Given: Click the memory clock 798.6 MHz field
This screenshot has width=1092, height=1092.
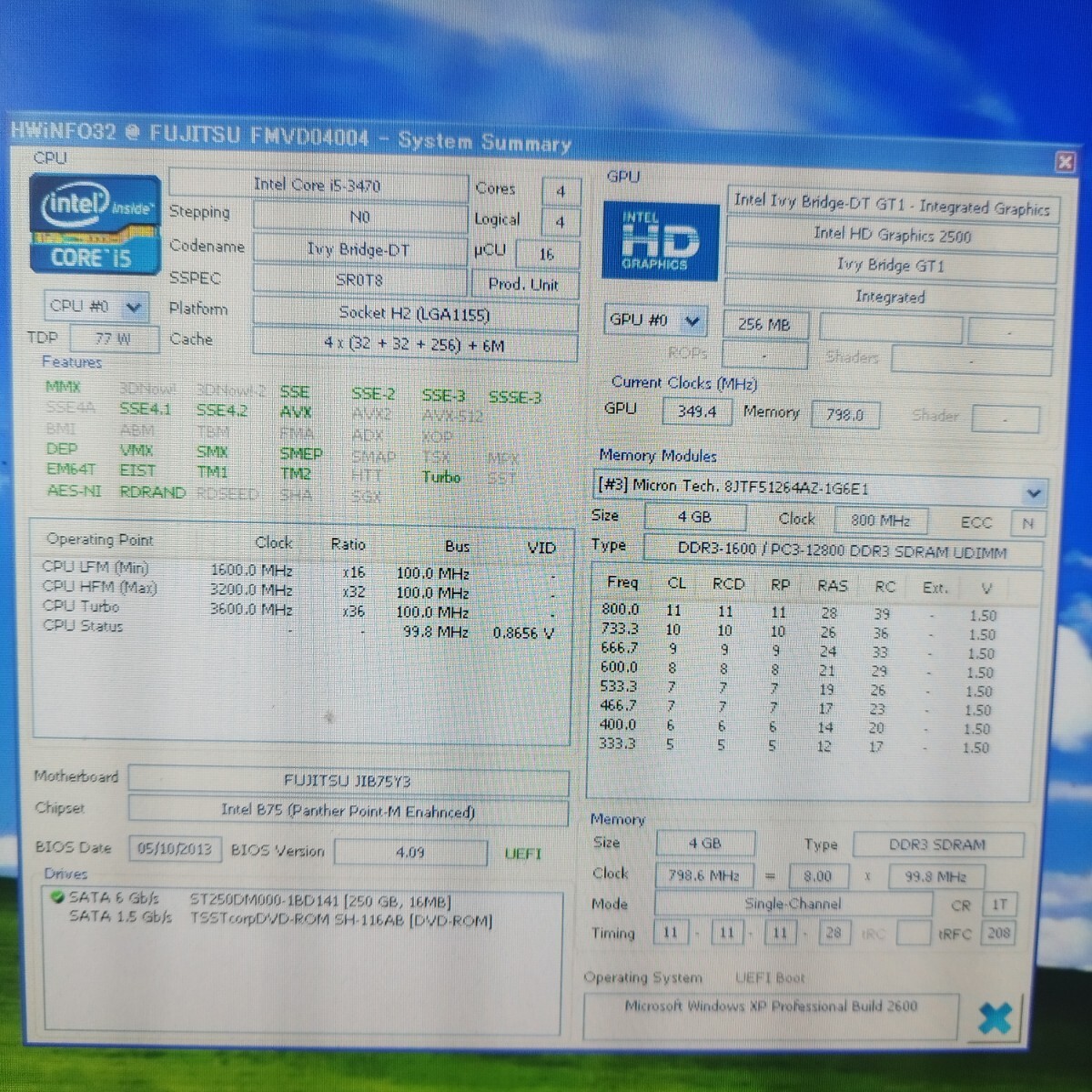Looking at the screenshot, I should 703,875.
